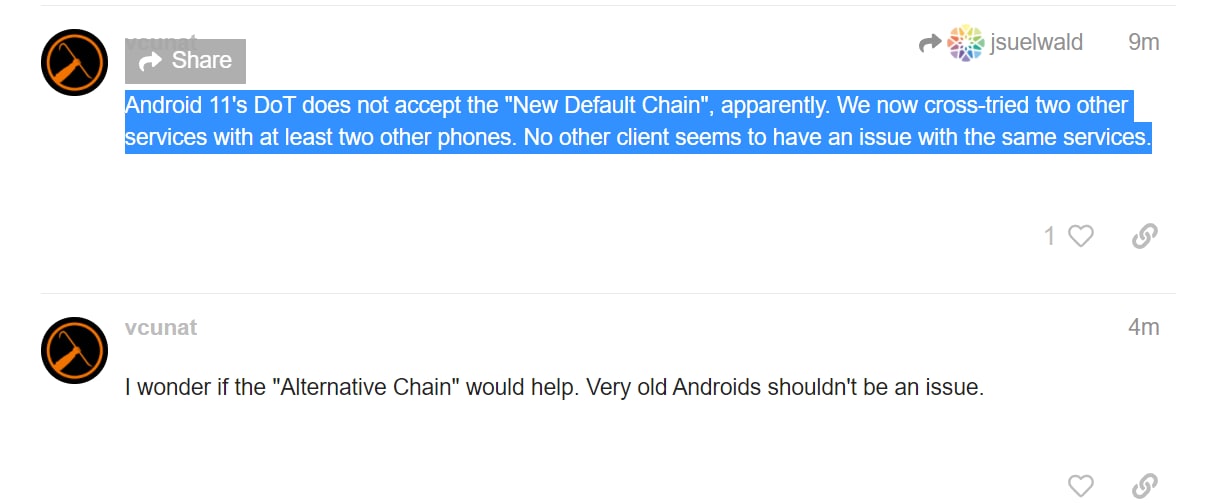Screen dimensions: 1230x503
Task: Copy link icon of the second post
Action: [x=1145, y=486]
